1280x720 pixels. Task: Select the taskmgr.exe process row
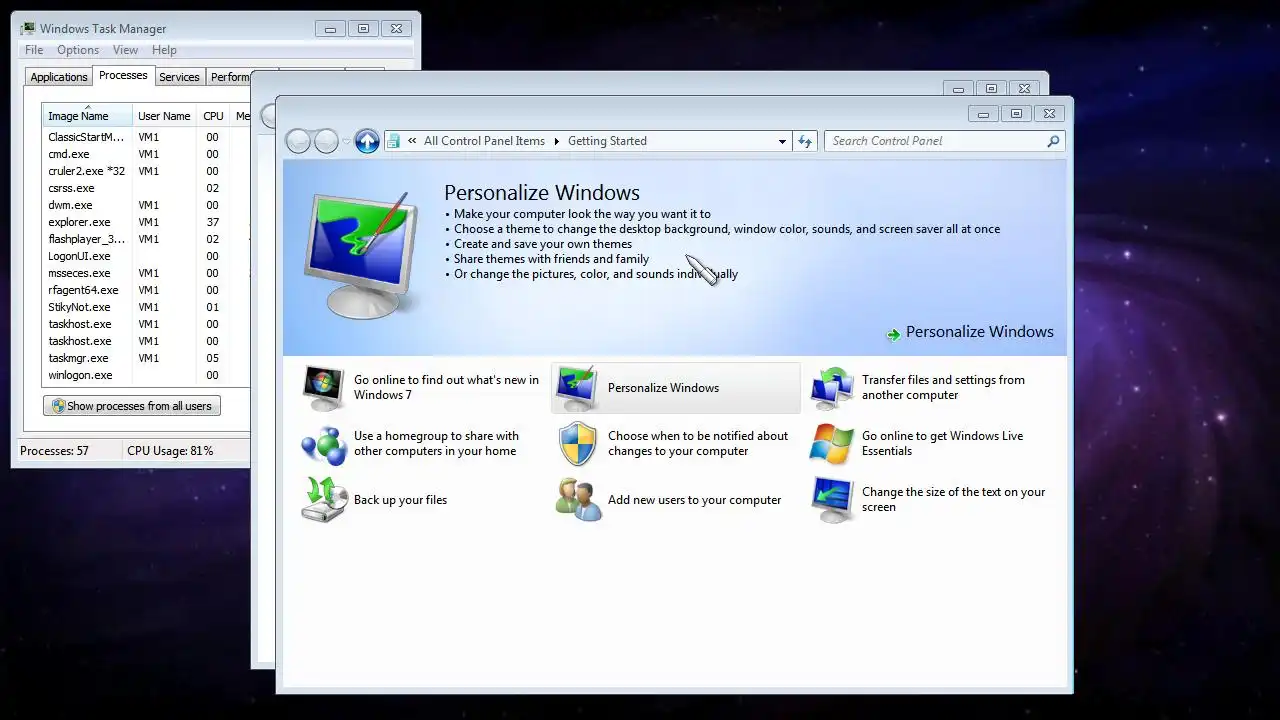(145, 358)
